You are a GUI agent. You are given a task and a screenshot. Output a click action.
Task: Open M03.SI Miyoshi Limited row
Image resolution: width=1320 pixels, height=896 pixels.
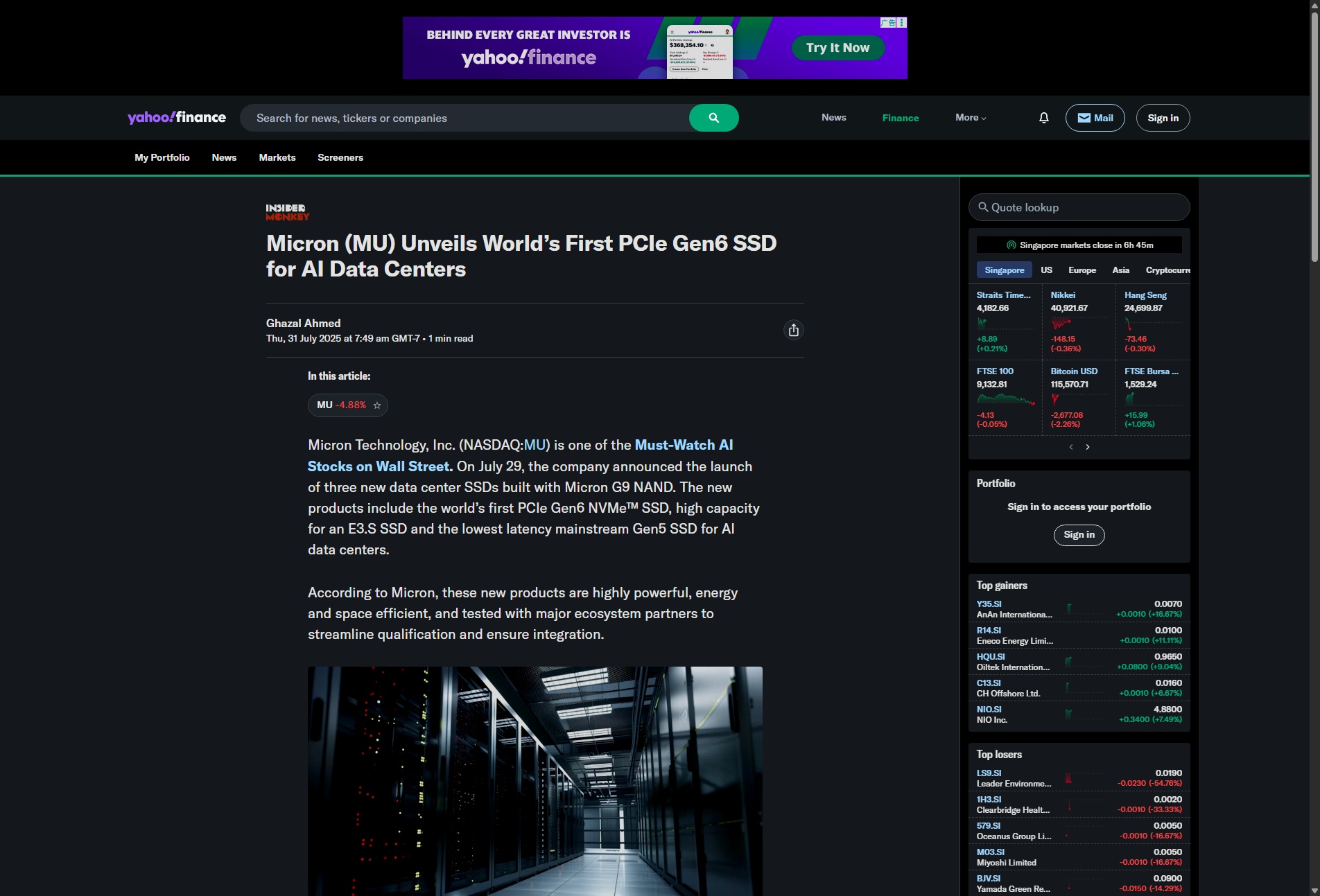tap(1079, 857)
